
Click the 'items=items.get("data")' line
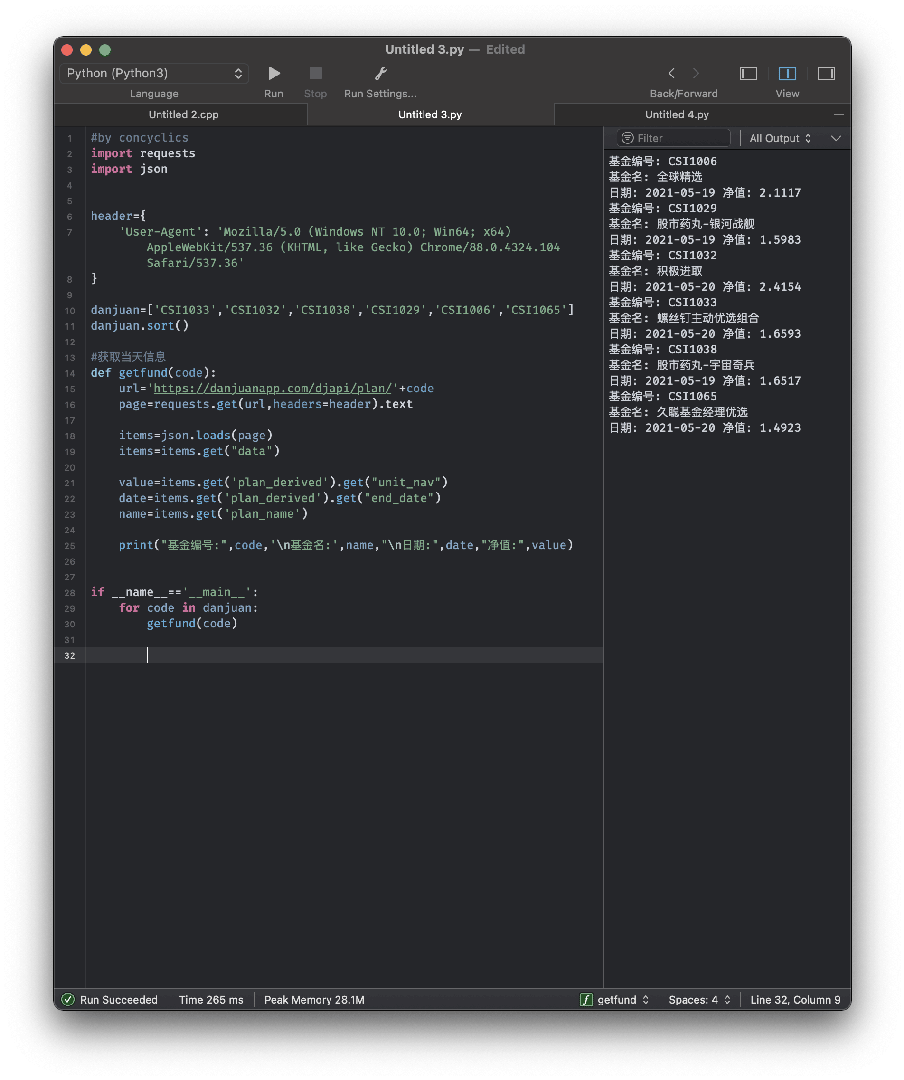(199, 451)
